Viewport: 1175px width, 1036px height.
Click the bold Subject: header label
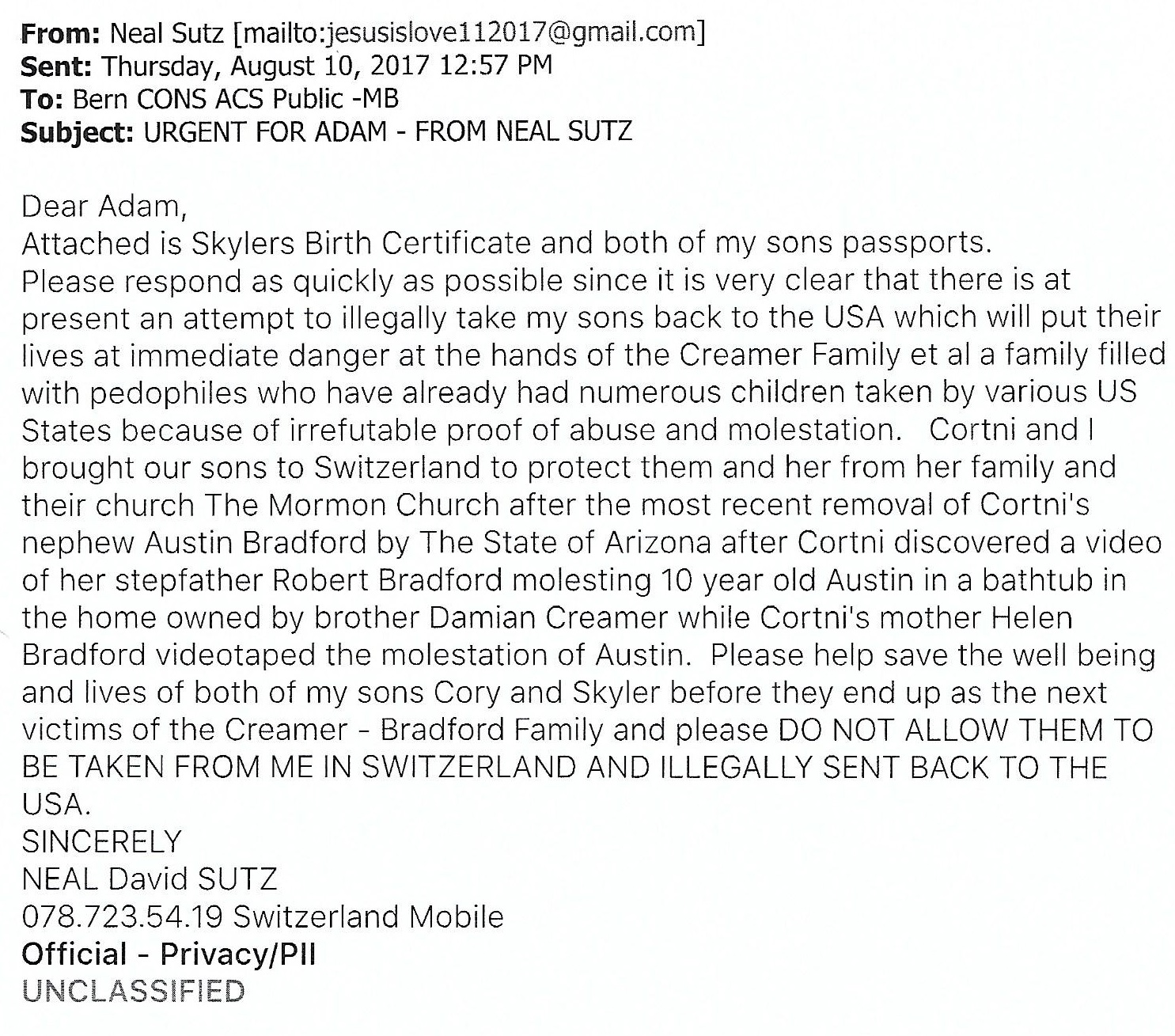[77, 131]
